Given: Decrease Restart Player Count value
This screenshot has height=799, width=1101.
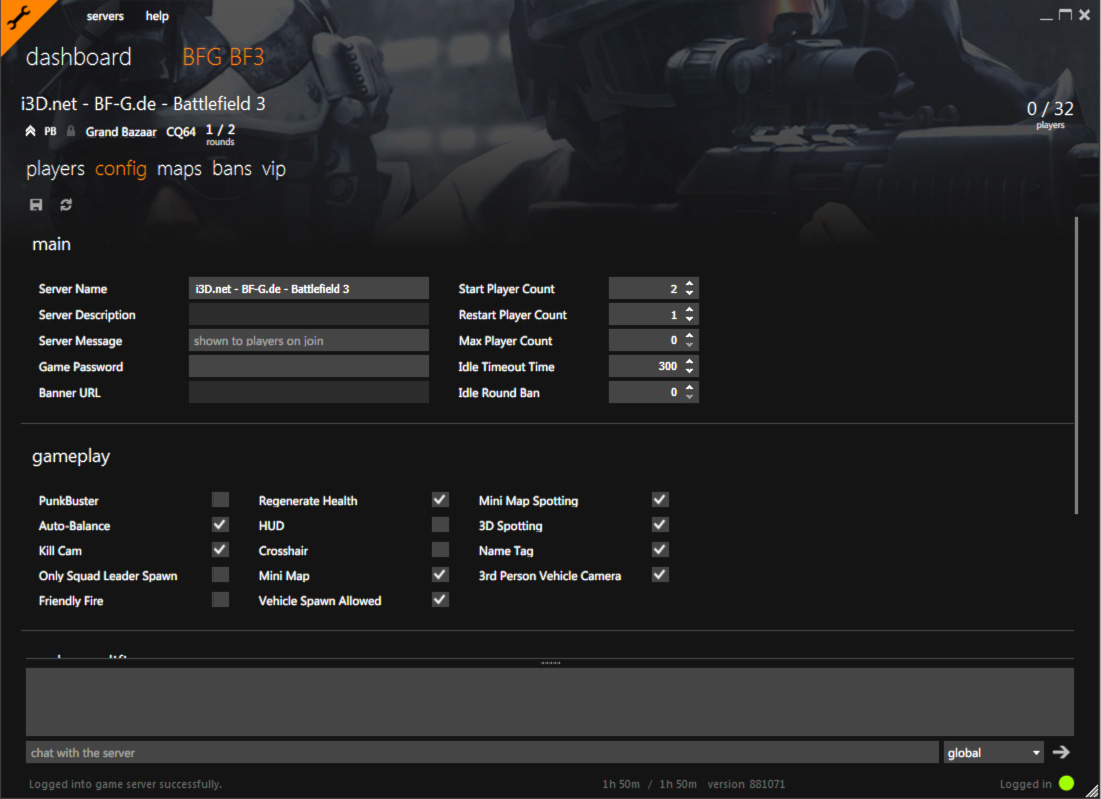Looking at the screenshot, I should [690, 319].
